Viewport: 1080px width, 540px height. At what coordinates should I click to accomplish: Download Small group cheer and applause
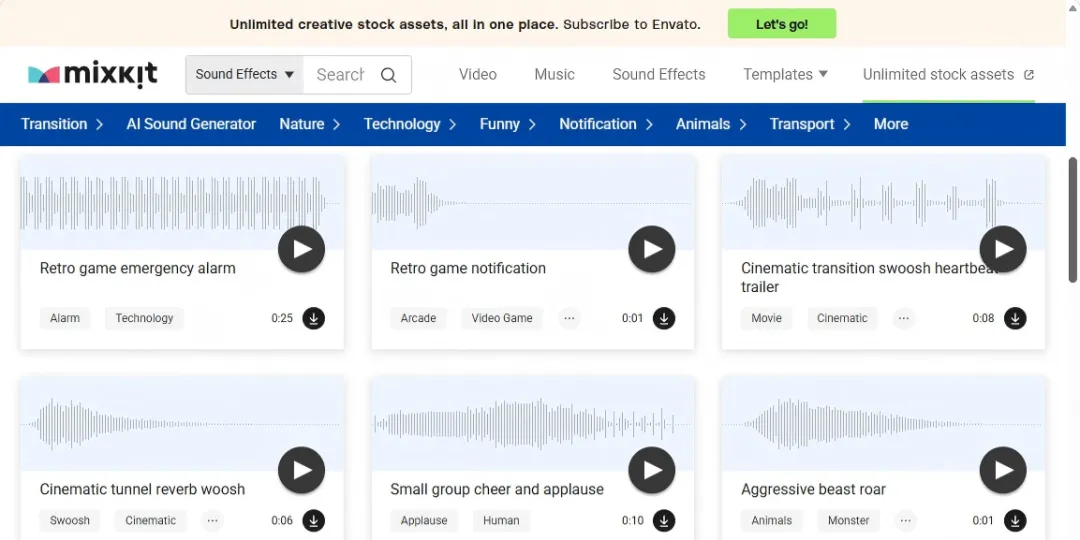pyautogui.click(x=664, y=521)
